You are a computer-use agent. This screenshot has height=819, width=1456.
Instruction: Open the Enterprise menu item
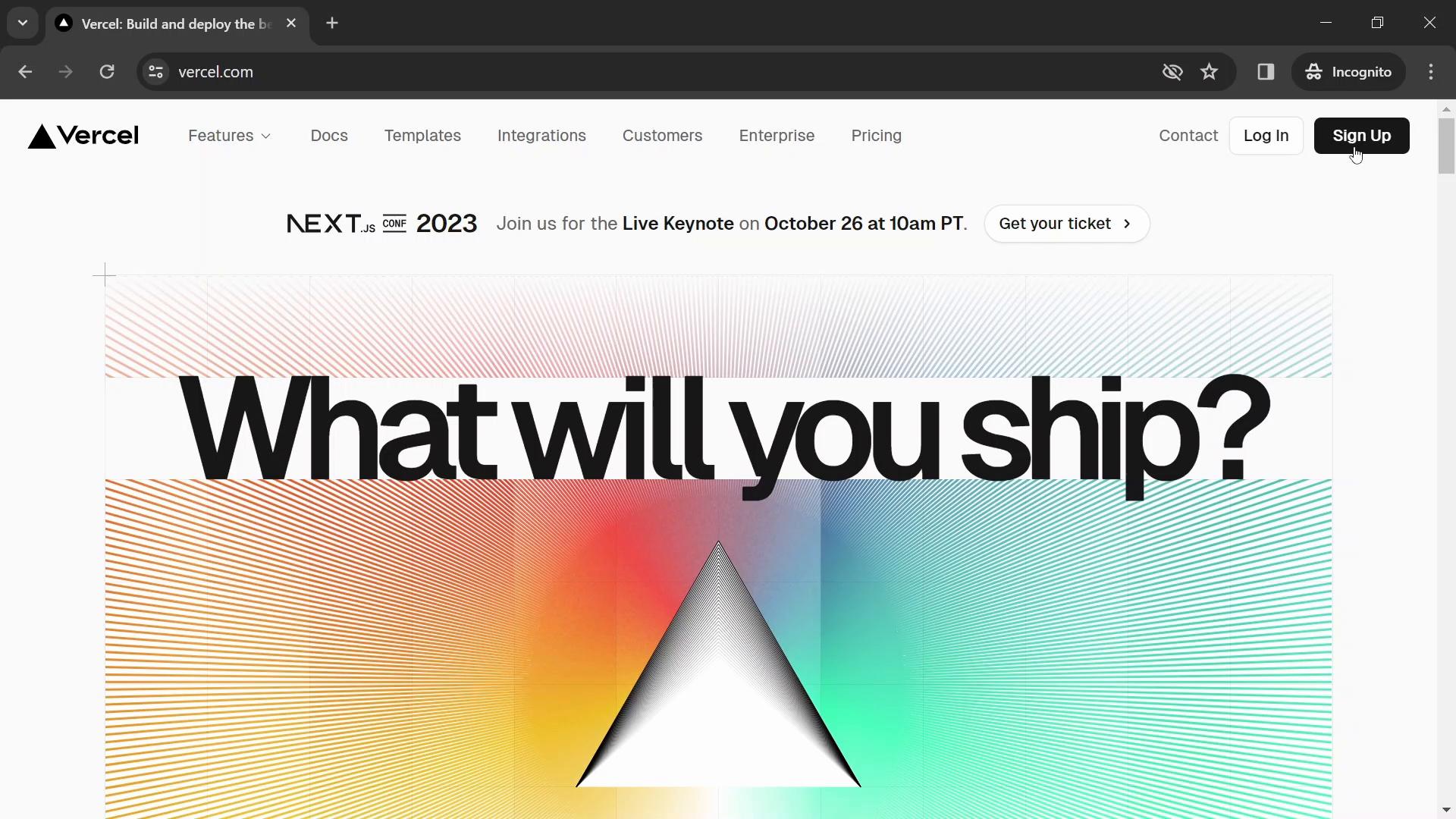(x=777, y=135)
